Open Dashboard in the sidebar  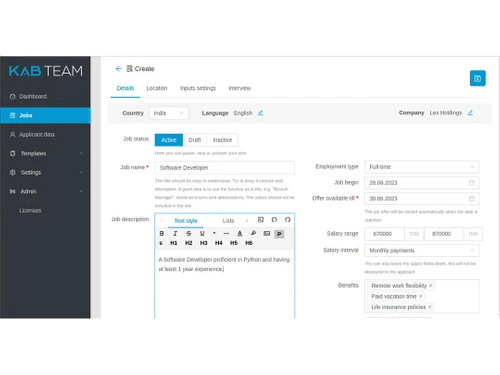[x=45, y=96]
